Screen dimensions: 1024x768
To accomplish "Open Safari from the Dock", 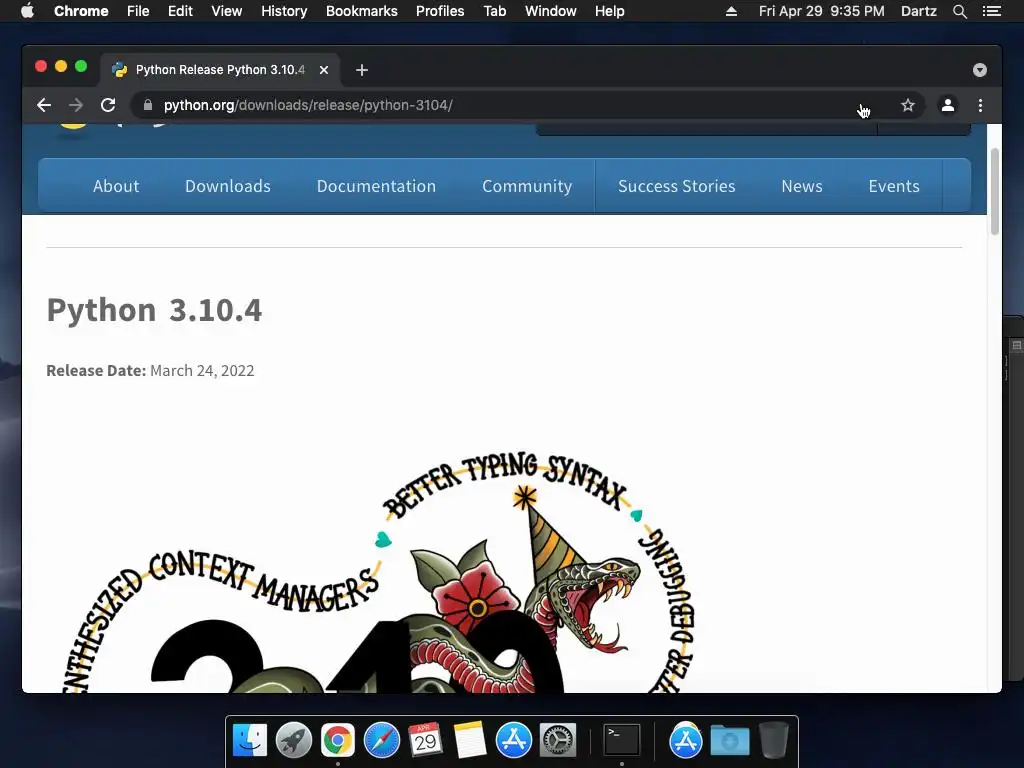I will [x=381, y=740].
